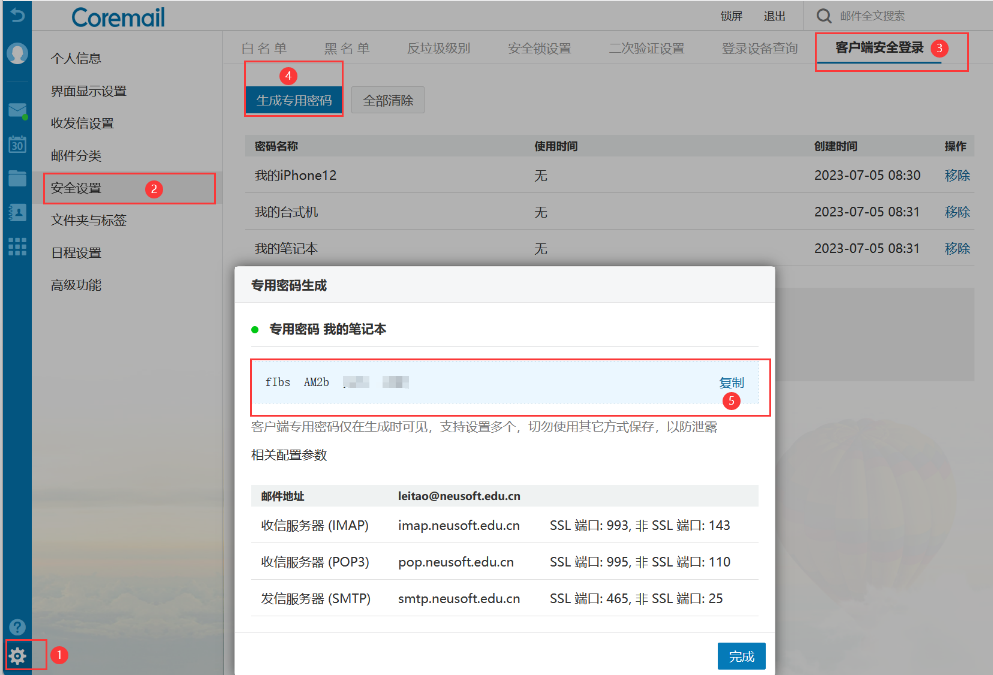Open the contacts address book icon
Screen dimensions: 993x675
[16, 212]
